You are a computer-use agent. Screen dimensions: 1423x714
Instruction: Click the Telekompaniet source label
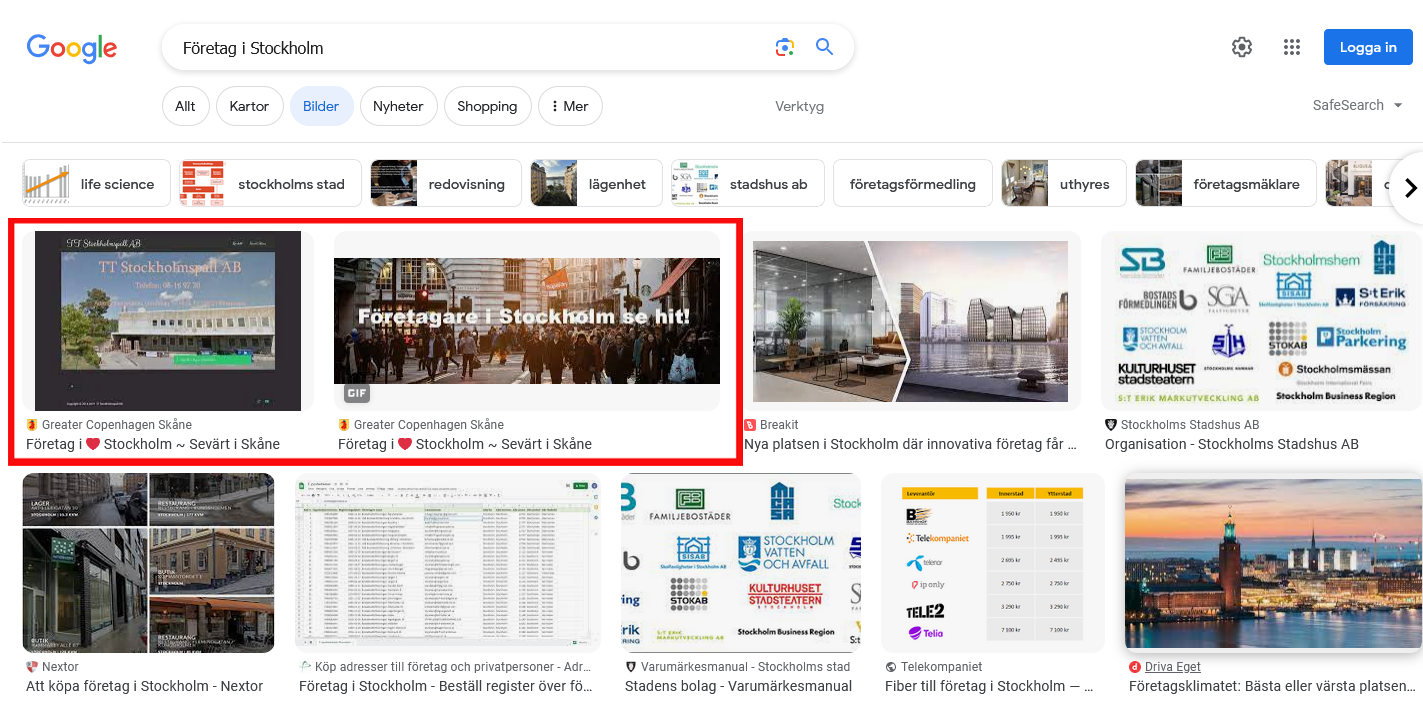[x=941, y=667]
